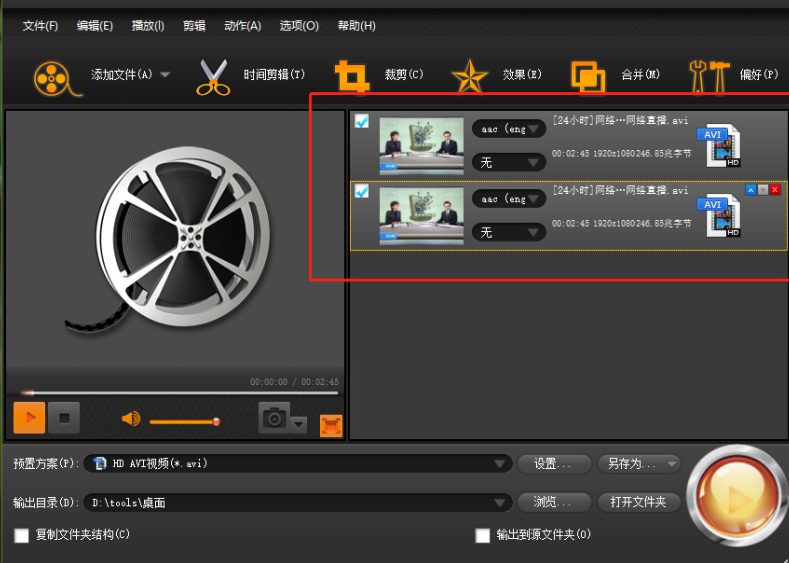The height and width of the screenshot is (563, 789).
Task: Uncheck the first video file checkbox
Action: (x=362, y=121)
